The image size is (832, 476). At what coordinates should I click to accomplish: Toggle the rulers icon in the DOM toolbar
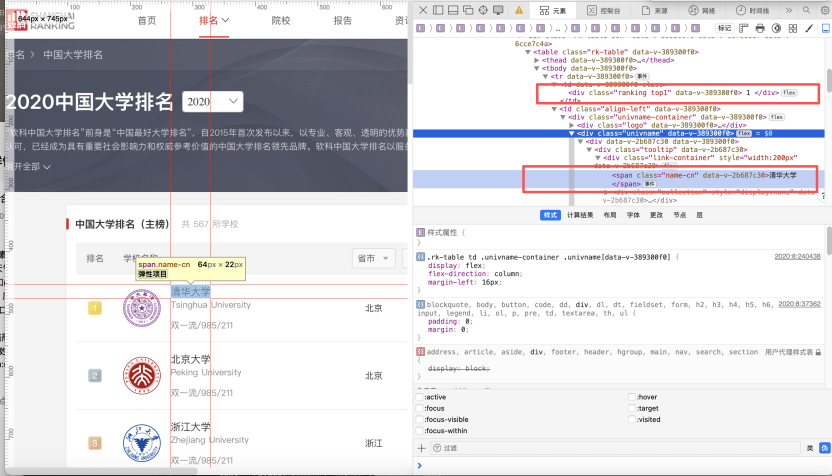(x=744, y=28)
